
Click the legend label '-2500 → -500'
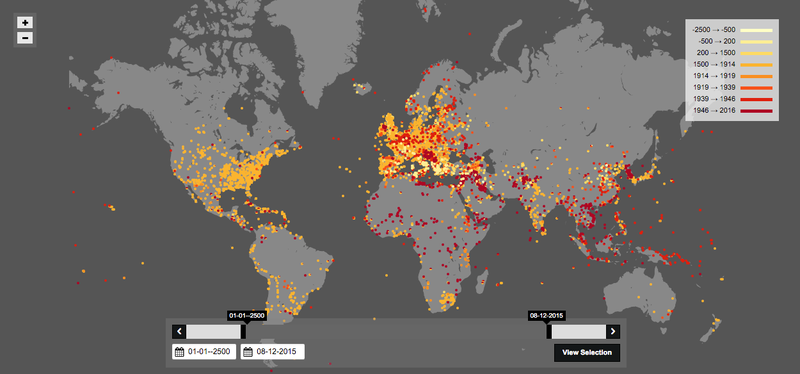point(713,31)
